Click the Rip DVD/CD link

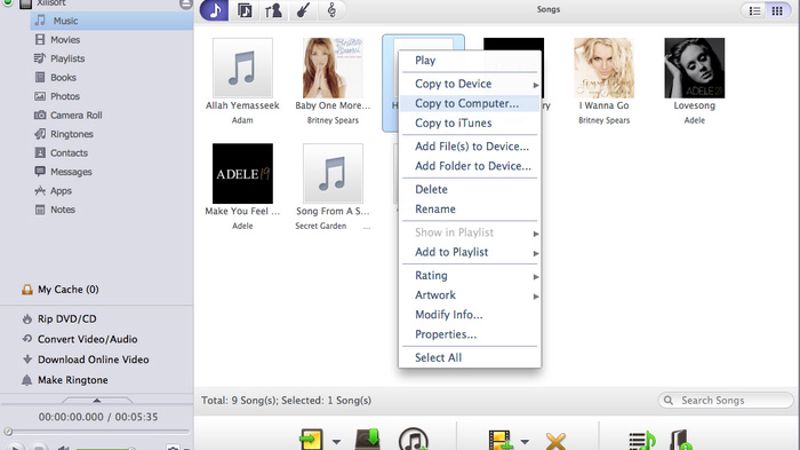click(x=67, y=319)
